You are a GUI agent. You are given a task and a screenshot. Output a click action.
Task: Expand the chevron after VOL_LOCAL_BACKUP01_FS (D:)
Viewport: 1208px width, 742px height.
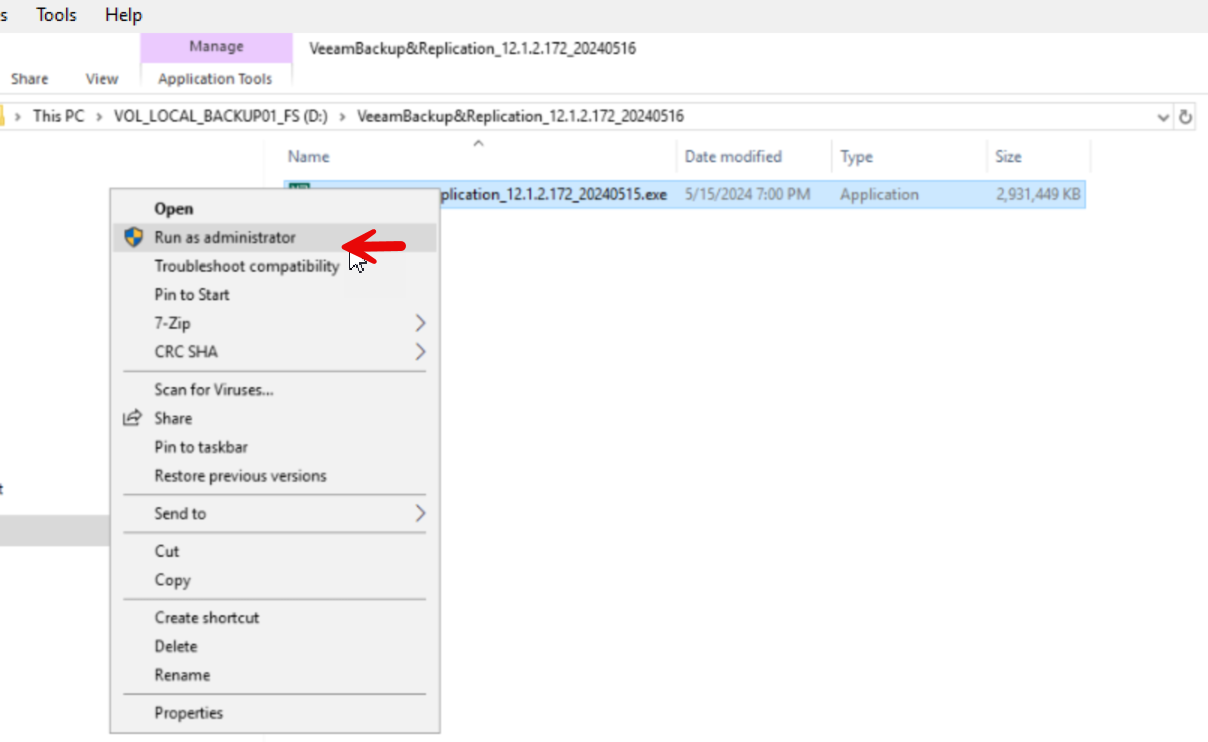pos(342,116)
